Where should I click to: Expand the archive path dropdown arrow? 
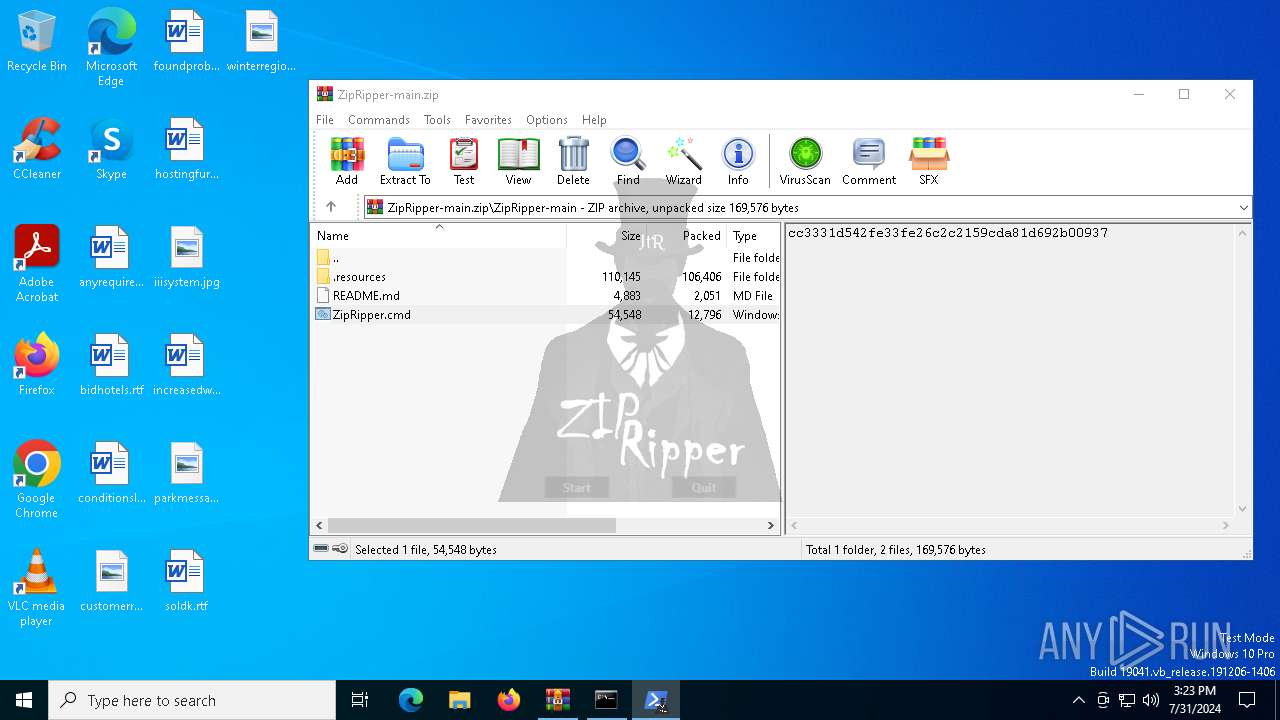coord(1243,208)
